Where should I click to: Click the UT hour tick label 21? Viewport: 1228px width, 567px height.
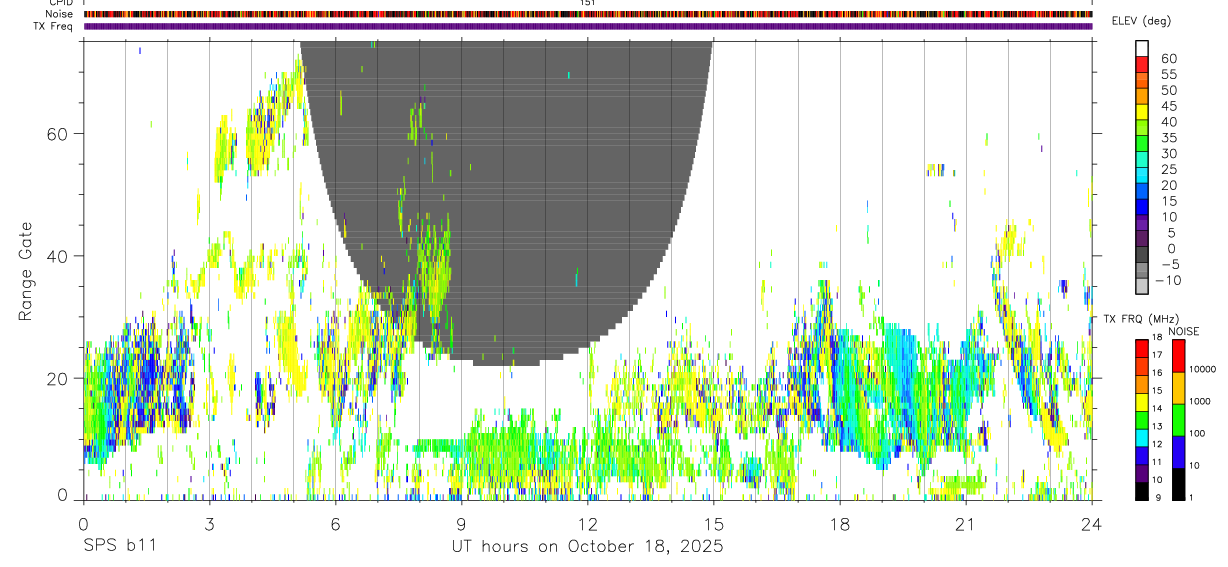click(x=965, y=522)
